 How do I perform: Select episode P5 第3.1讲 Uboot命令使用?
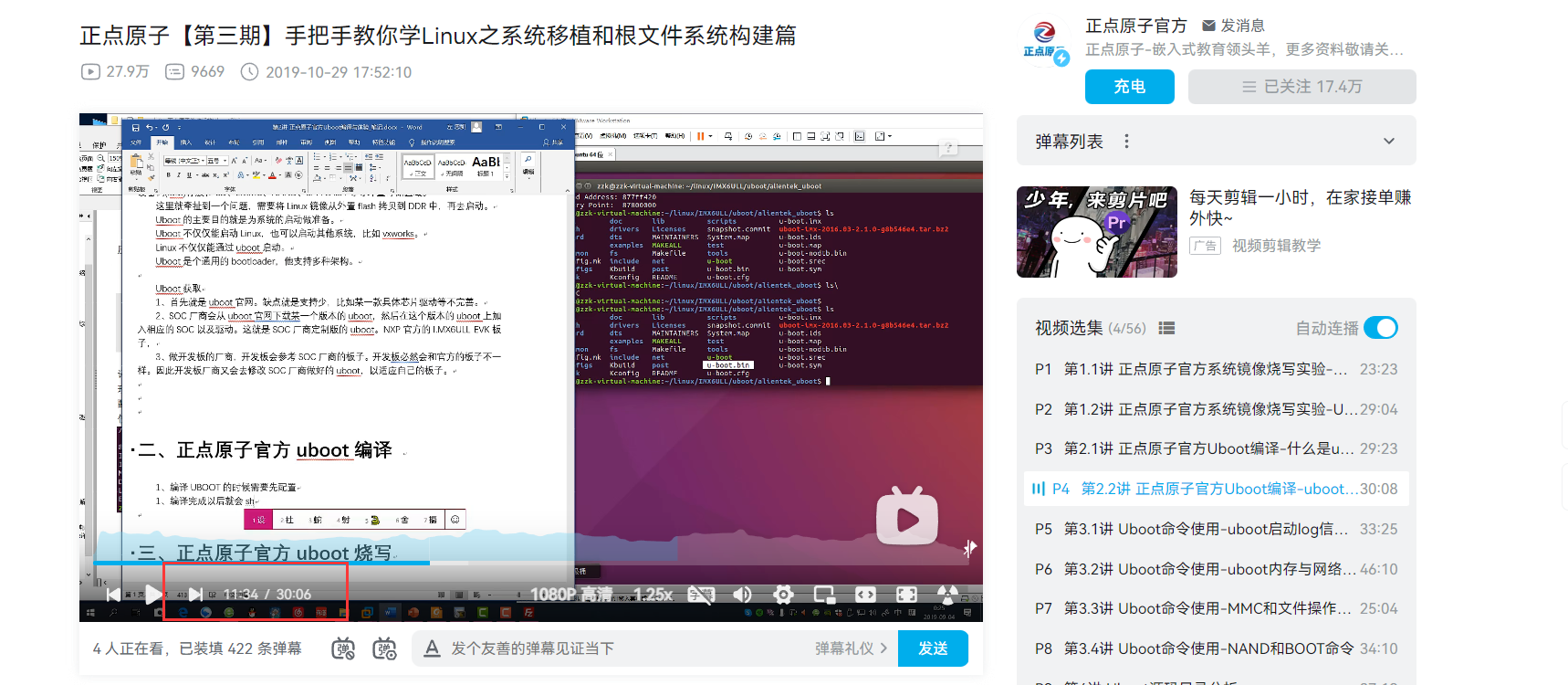click(x=1217, y=529)
